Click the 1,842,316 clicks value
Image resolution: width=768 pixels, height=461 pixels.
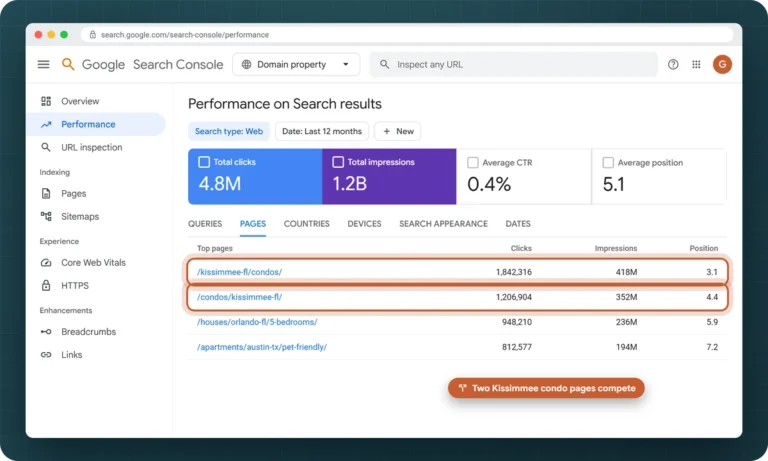tap(514, 272)
